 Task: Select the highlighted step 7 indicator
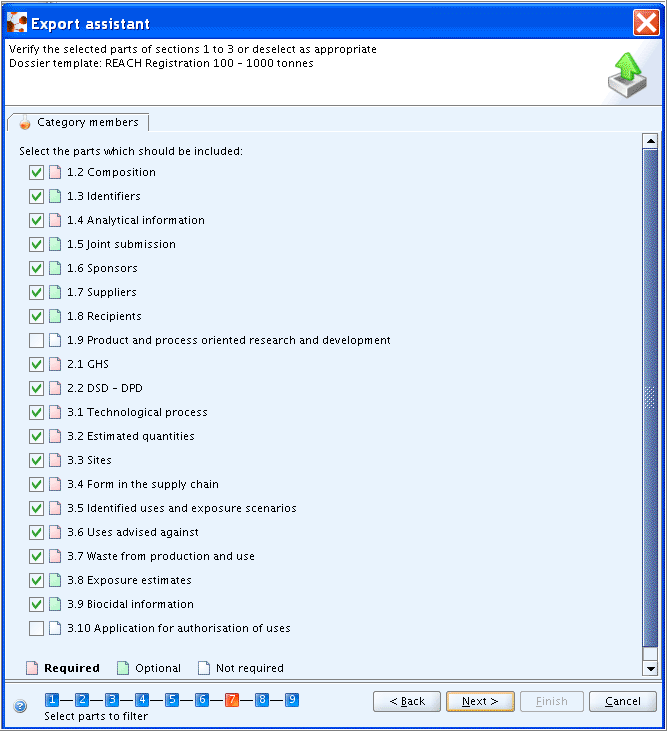tap(232, 700)
